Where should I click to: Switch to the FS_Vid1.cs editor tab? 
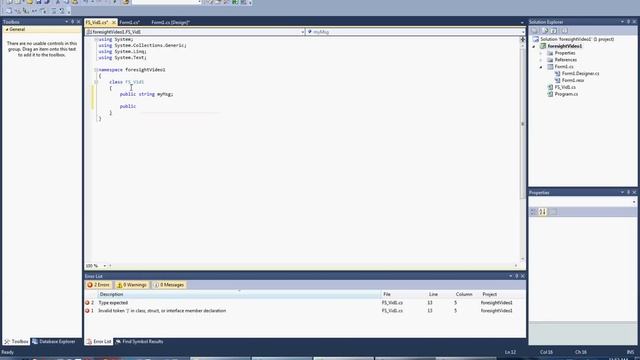[x=97, y=22]
